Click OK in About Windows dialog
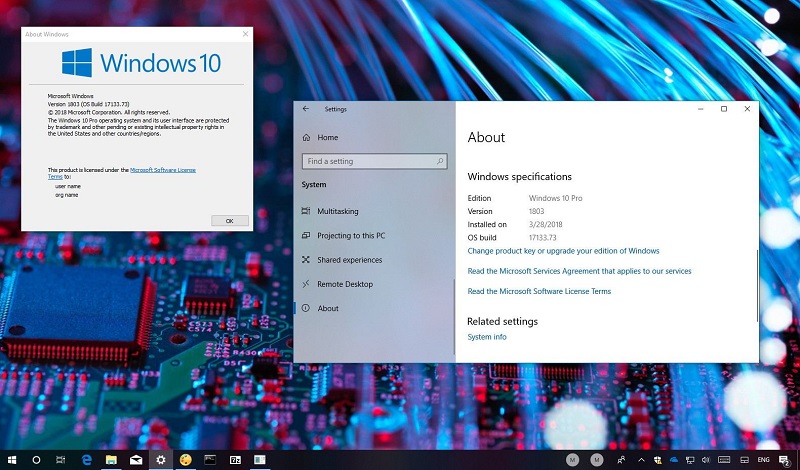The width and height of the screenshot is (800, 470). [230, 221]
